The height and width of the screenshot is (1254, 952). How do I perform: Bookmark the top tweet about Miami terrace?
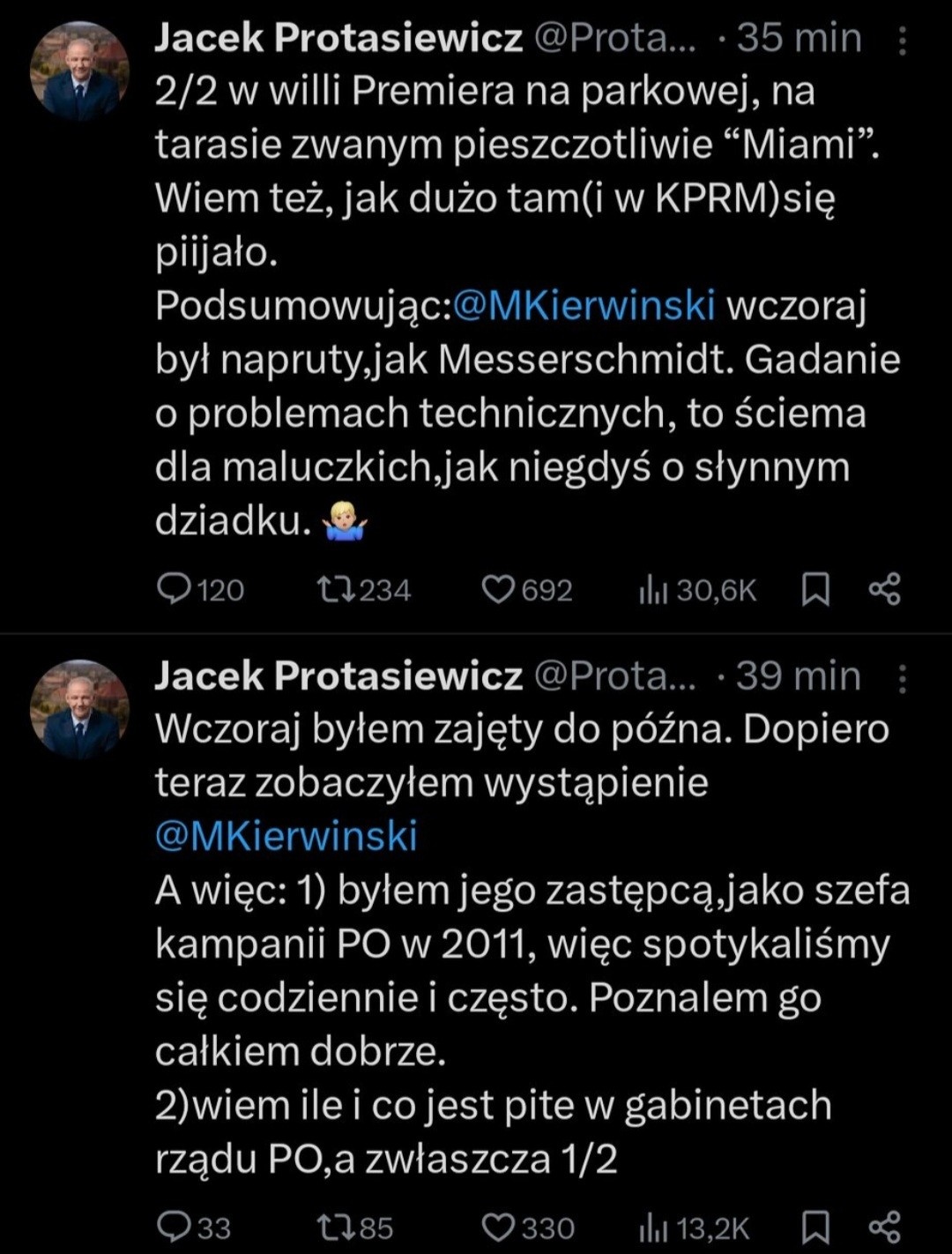tap(815, 589)
